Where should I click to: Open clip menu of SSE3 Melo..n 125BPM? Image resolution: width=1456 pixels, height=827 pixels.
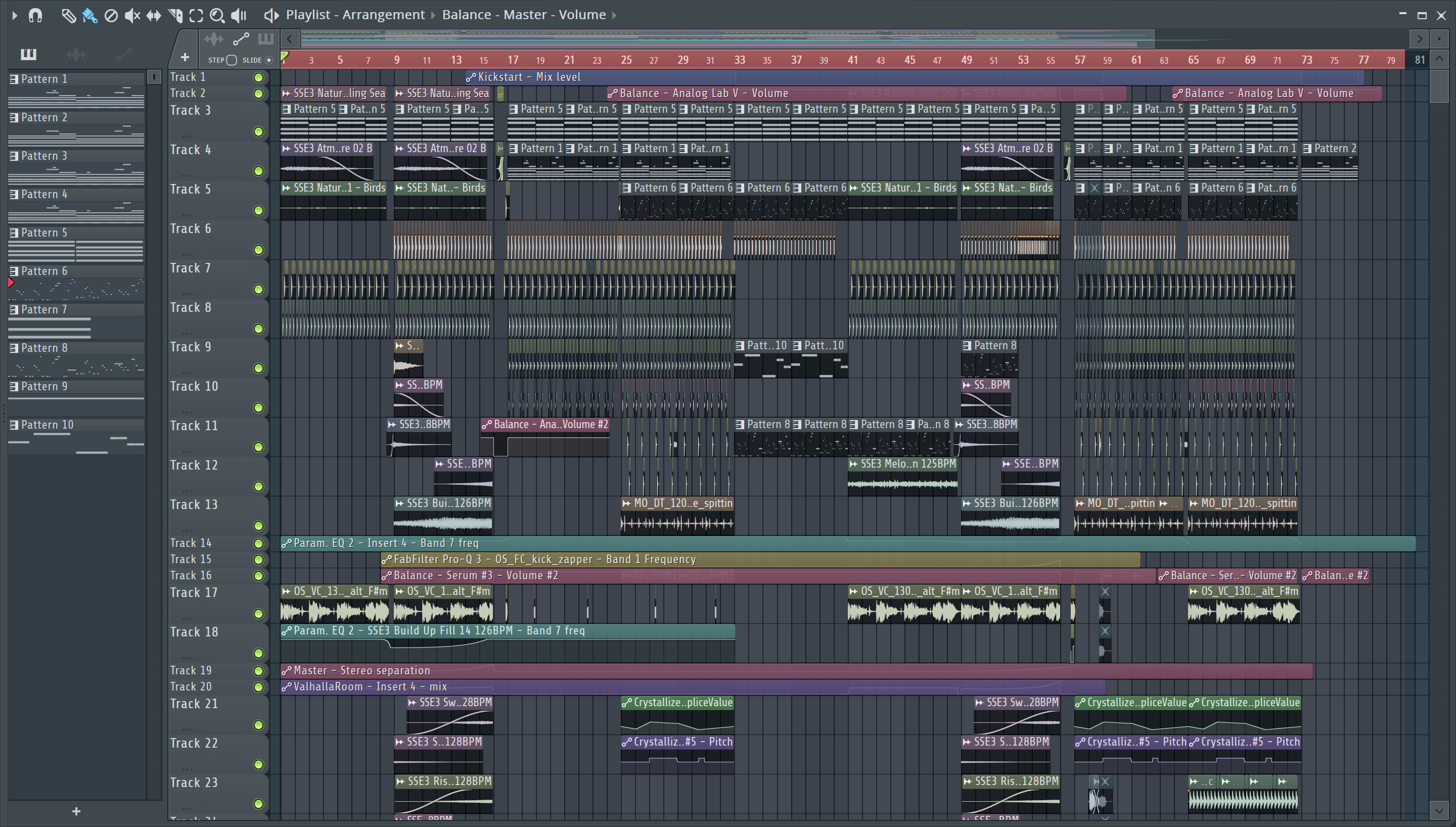(x=853, y=464)
